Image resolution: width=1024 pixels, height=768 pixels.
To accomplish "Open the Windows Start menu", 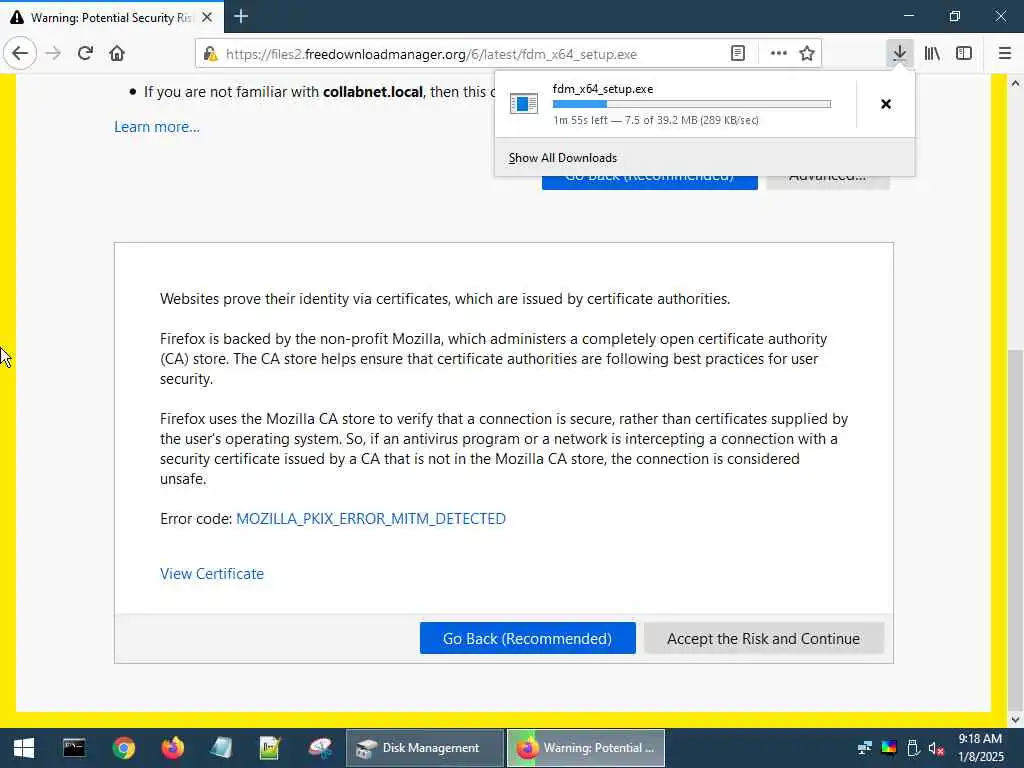I will pyautogui.click(x=24, y=748).
